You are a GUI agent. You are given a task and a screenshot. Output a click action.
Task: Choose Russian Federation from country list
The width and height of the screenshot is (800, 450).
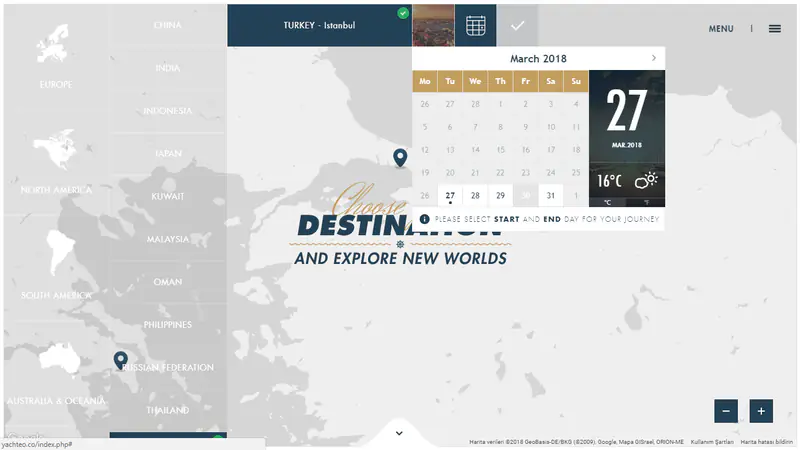pyautogui.click(x=167, y=367)
